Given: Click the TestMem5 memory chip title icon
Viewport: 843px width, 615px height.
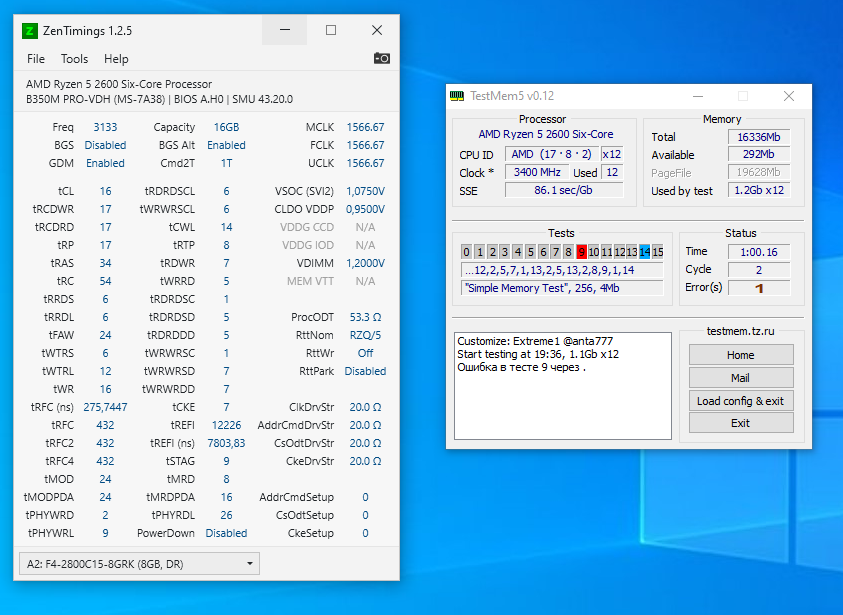Looking at the screenshot, I should 457,96.
